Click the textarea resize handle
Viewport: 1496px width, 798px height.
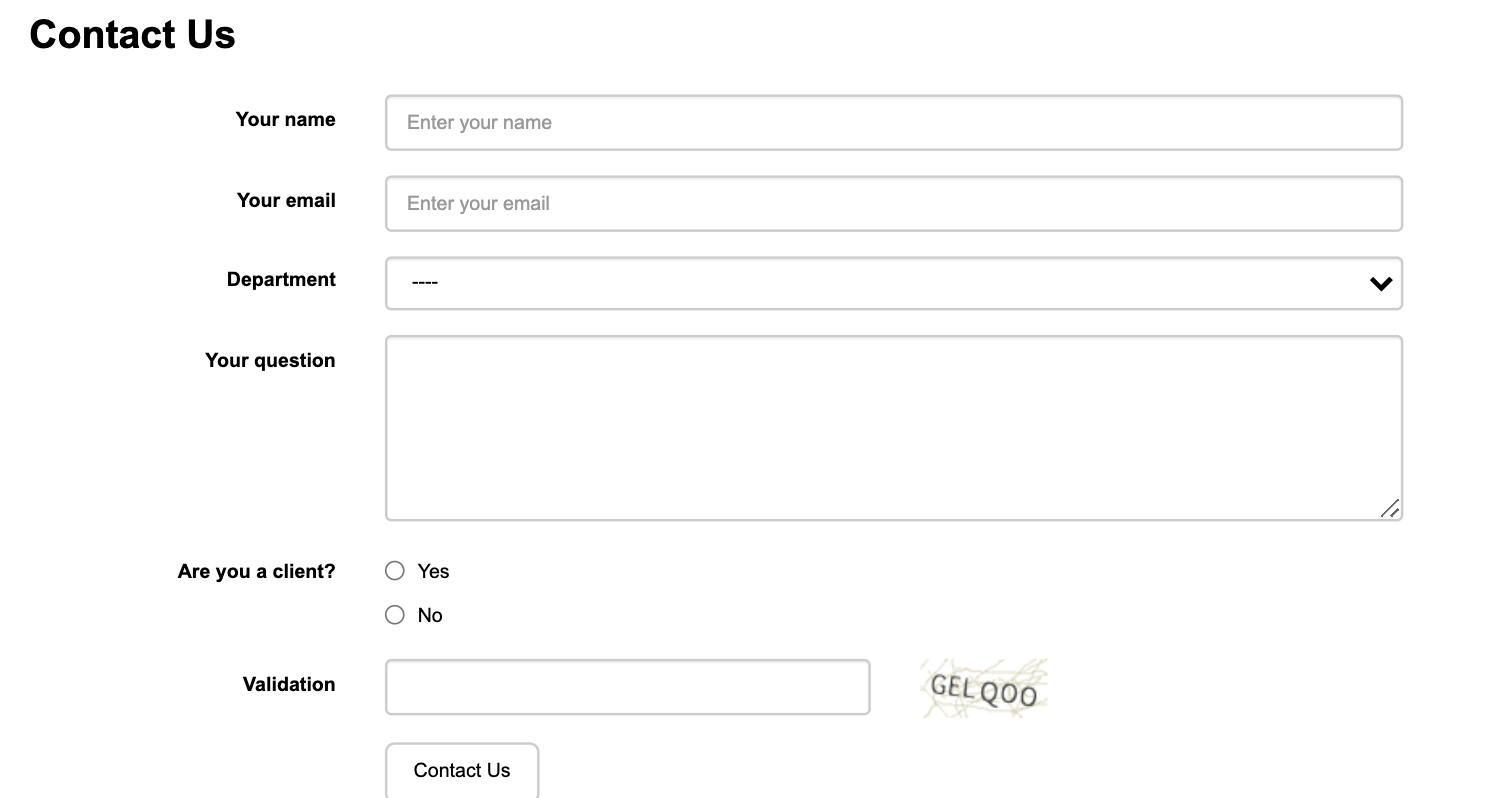[1390, 508]
